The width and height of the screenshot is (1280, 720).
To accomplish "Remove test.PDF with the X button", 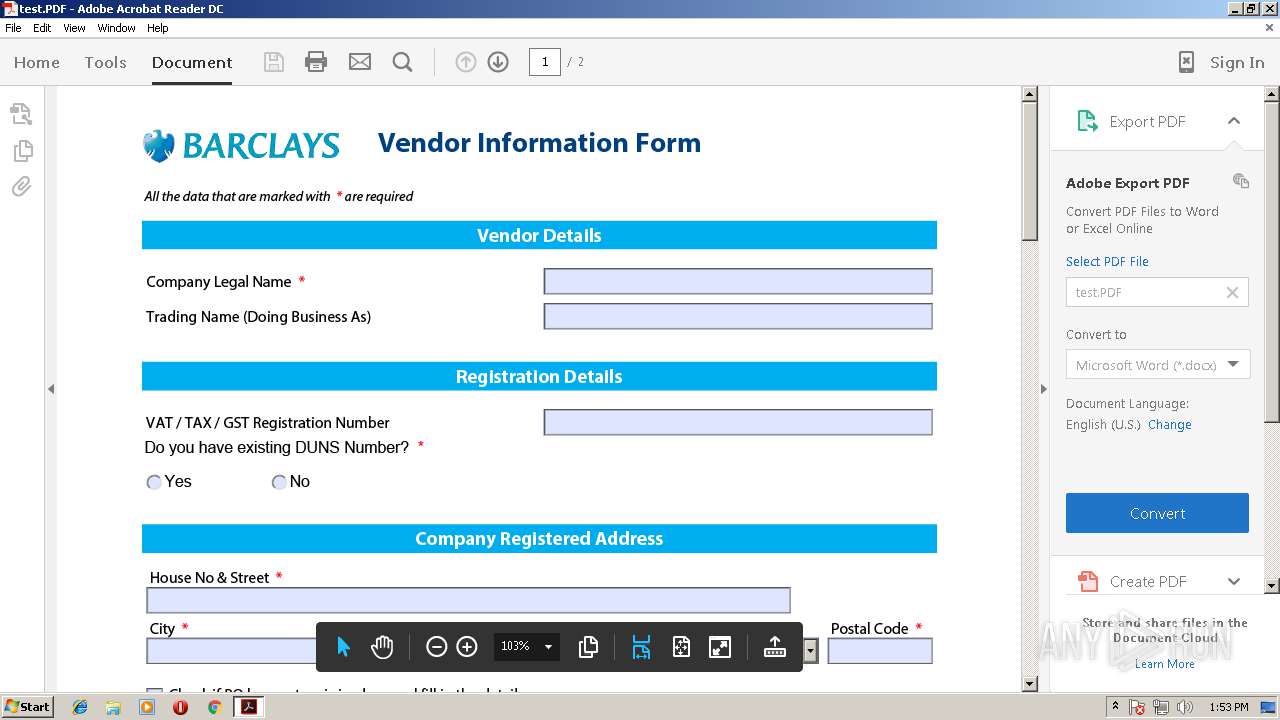I will 1232,292.
